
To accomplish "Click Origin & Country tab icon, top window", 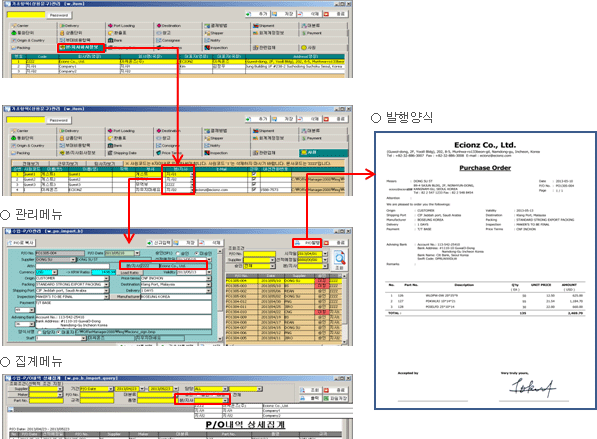I will [14, 40].
